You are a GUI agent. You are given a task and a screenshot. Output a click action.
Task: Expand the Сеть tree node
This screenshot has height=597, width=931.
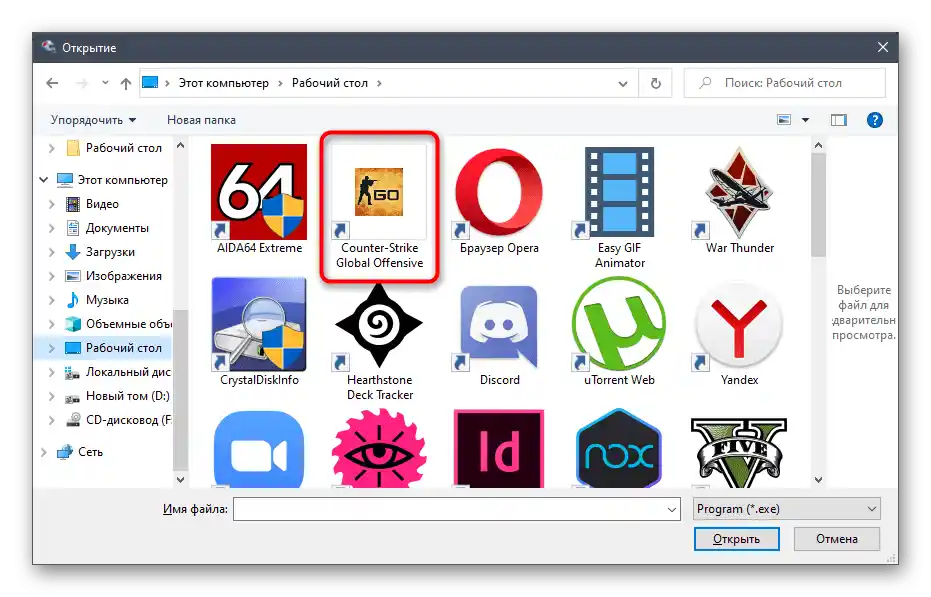tap(43, 452)
